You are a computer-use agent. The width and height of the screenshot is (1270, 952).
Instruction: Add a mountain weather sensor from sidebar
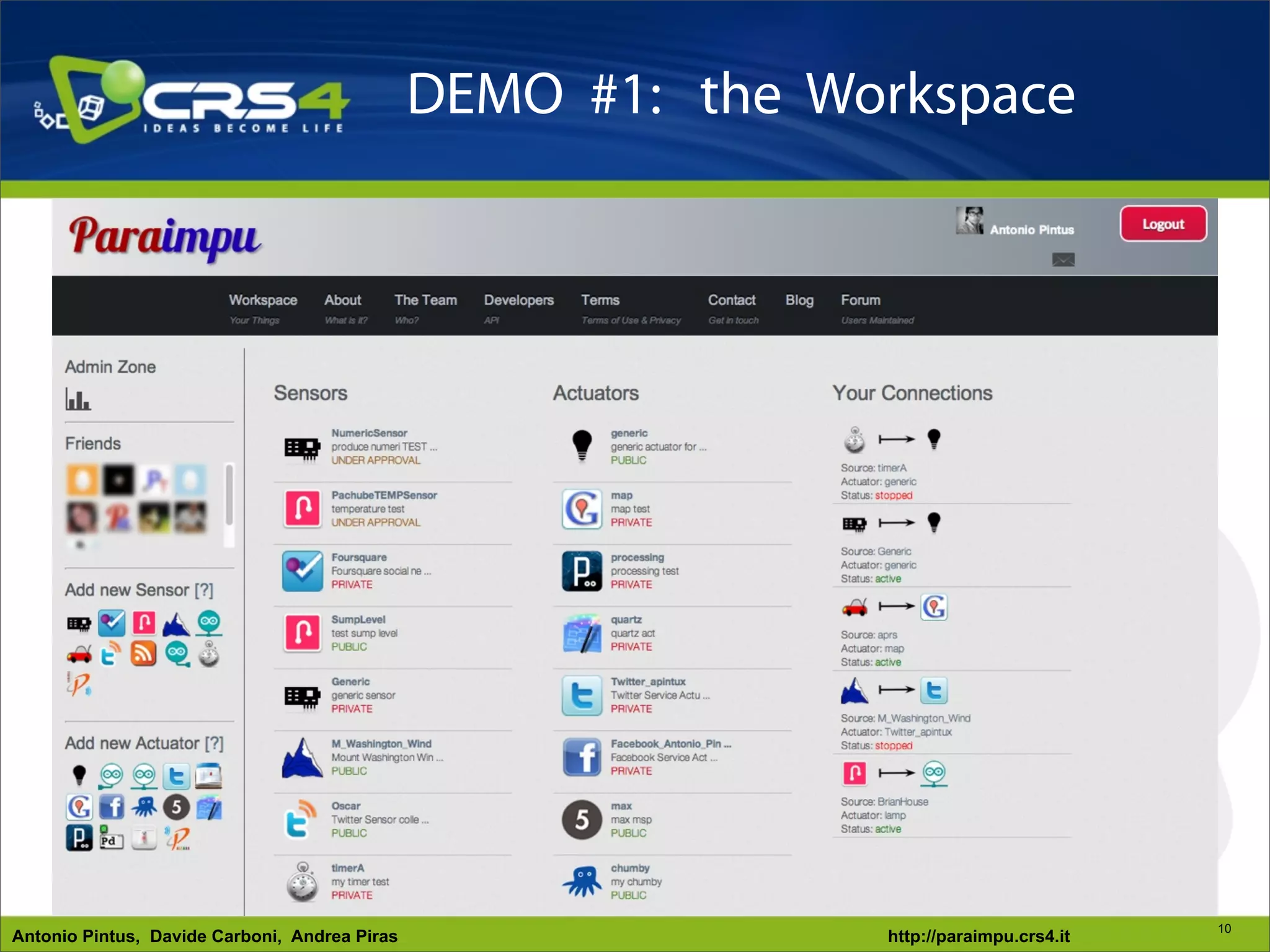[x=176, y=624]
